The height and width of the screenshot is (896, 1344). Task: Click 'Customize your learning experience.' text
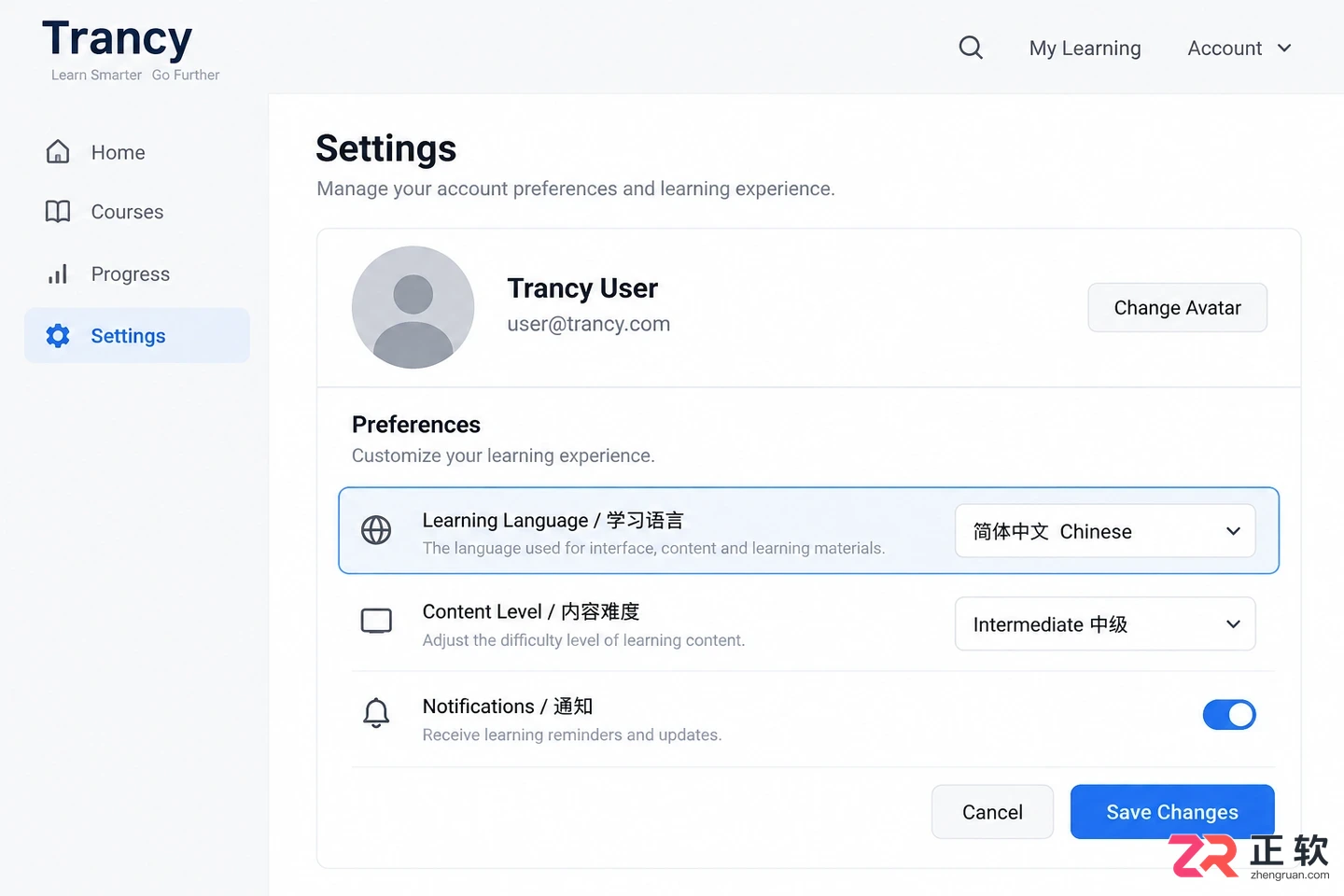point(503,455)
